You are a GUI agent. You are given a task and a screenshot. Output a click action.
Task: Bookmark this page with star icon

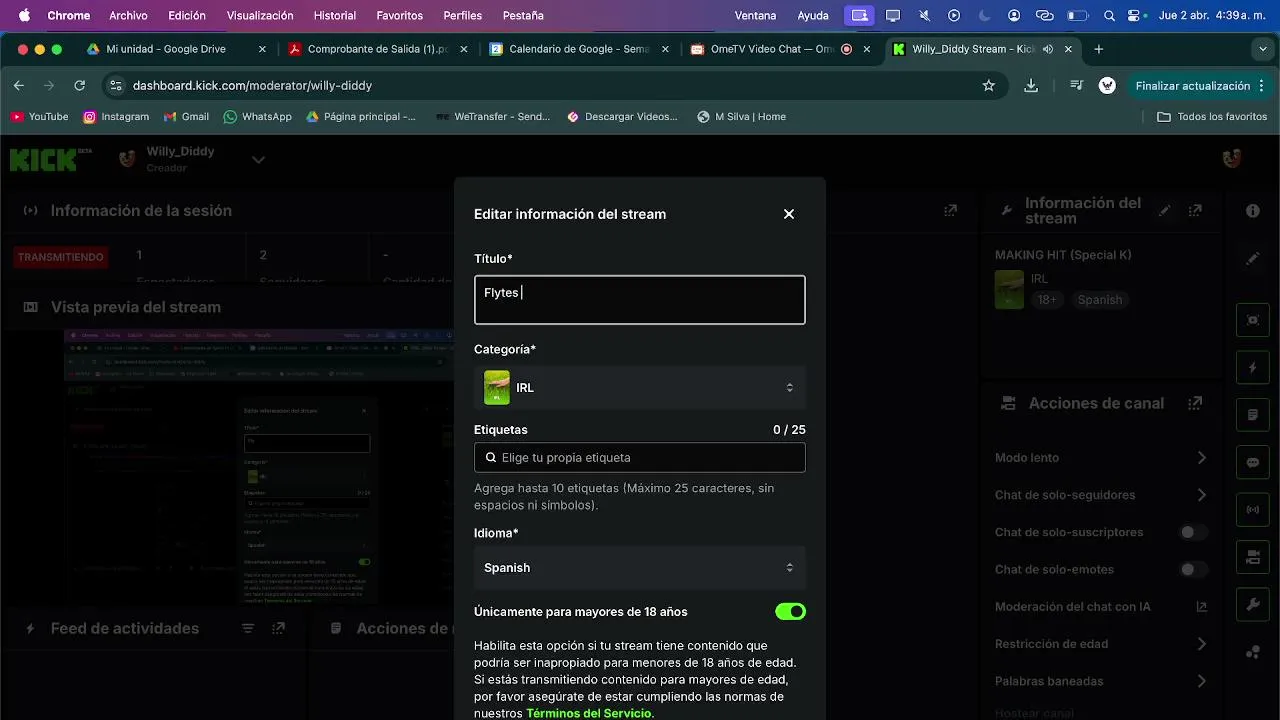[x=989, y=86]
